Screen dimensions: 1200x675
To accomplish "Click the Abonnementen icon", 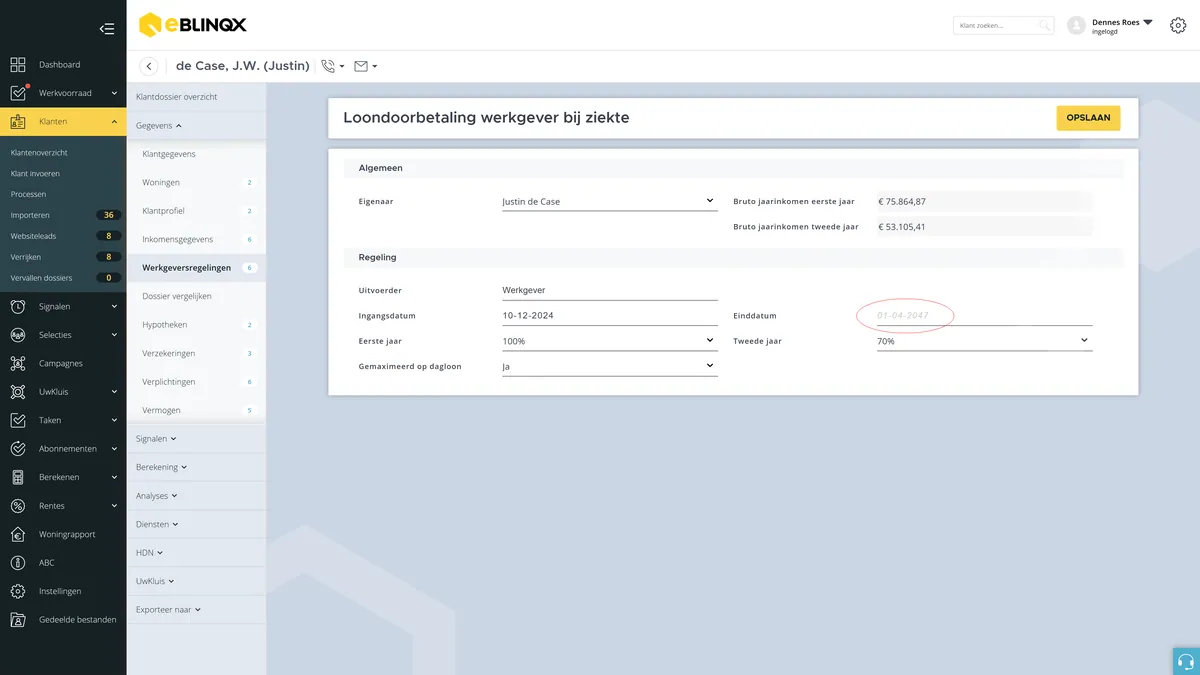I will pos(18,449).
